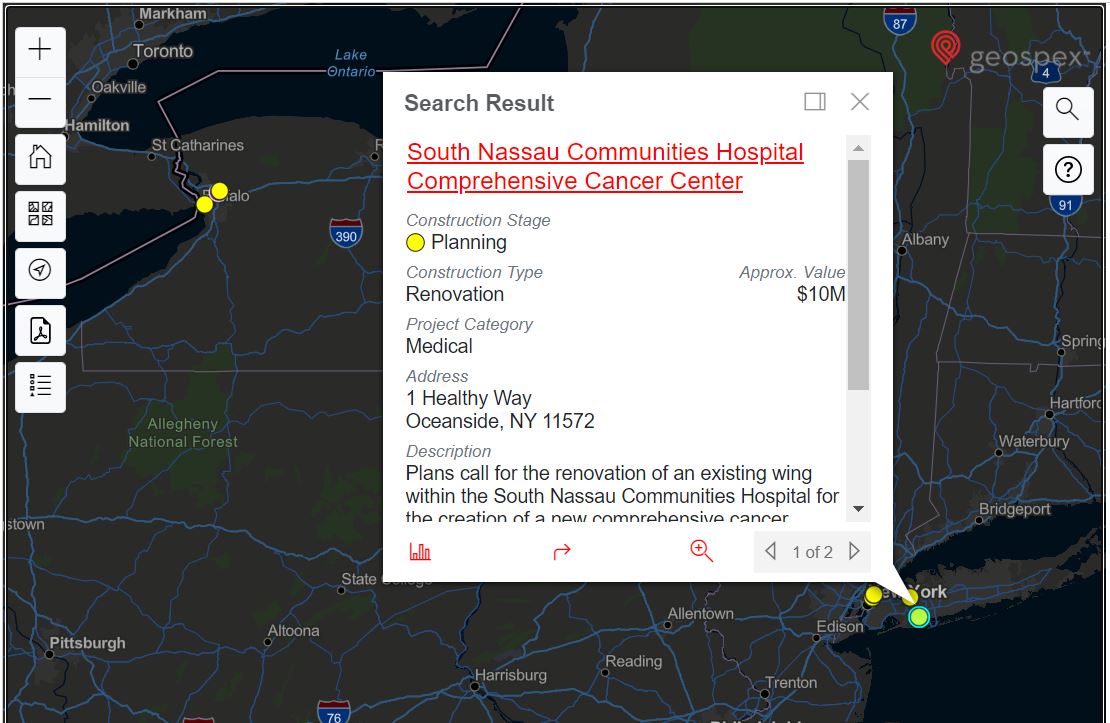Click the popup scrollbar up arrow

[x=858, y=148]
